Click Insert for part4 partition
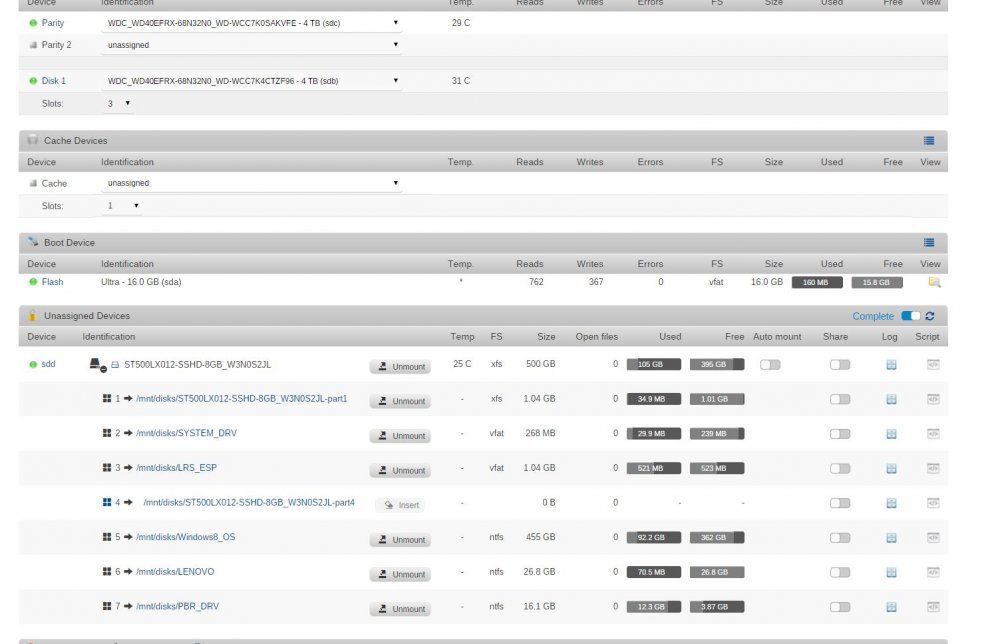Screen dimensions: 1000x644 coord(401,505)
